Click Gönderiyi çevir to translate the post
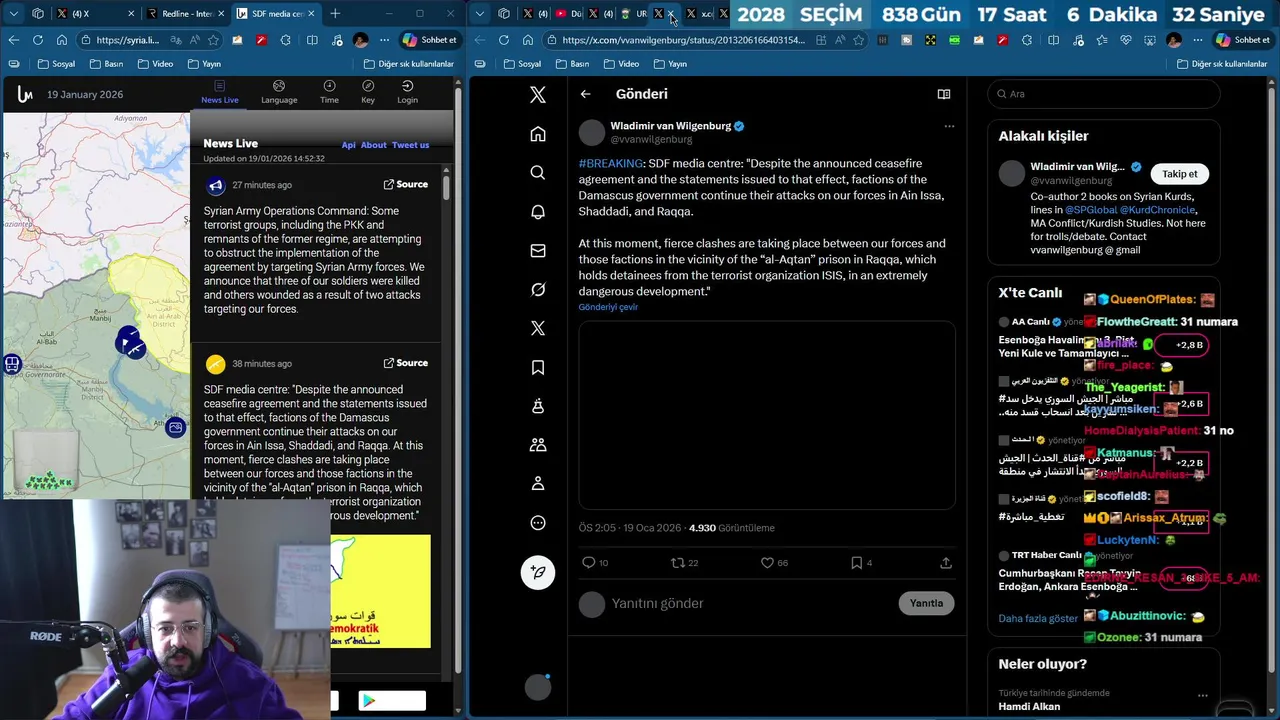The height and width of the screenshot is (720, 1280). point(608,307)
